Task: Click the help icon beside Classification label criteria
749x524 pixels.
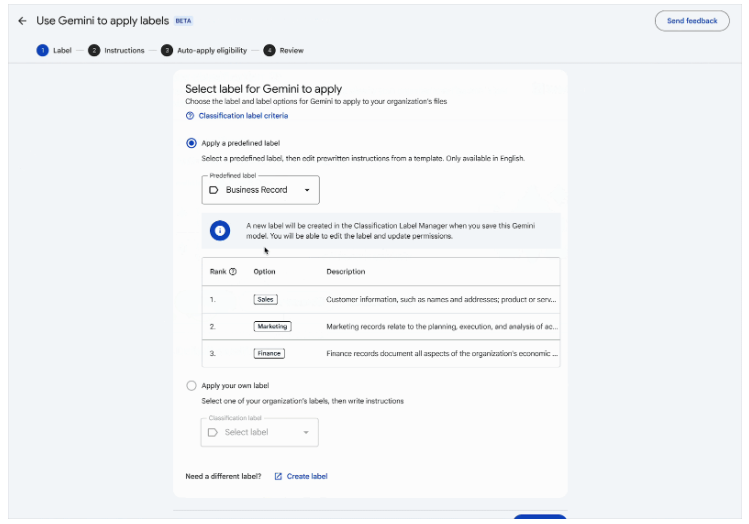Action: [x=190, y=116]
